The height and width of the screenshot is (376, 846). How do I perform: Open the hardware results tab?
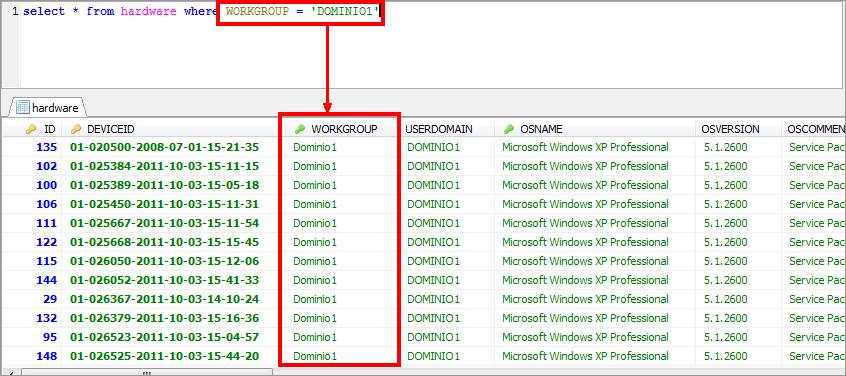(47, 107)
